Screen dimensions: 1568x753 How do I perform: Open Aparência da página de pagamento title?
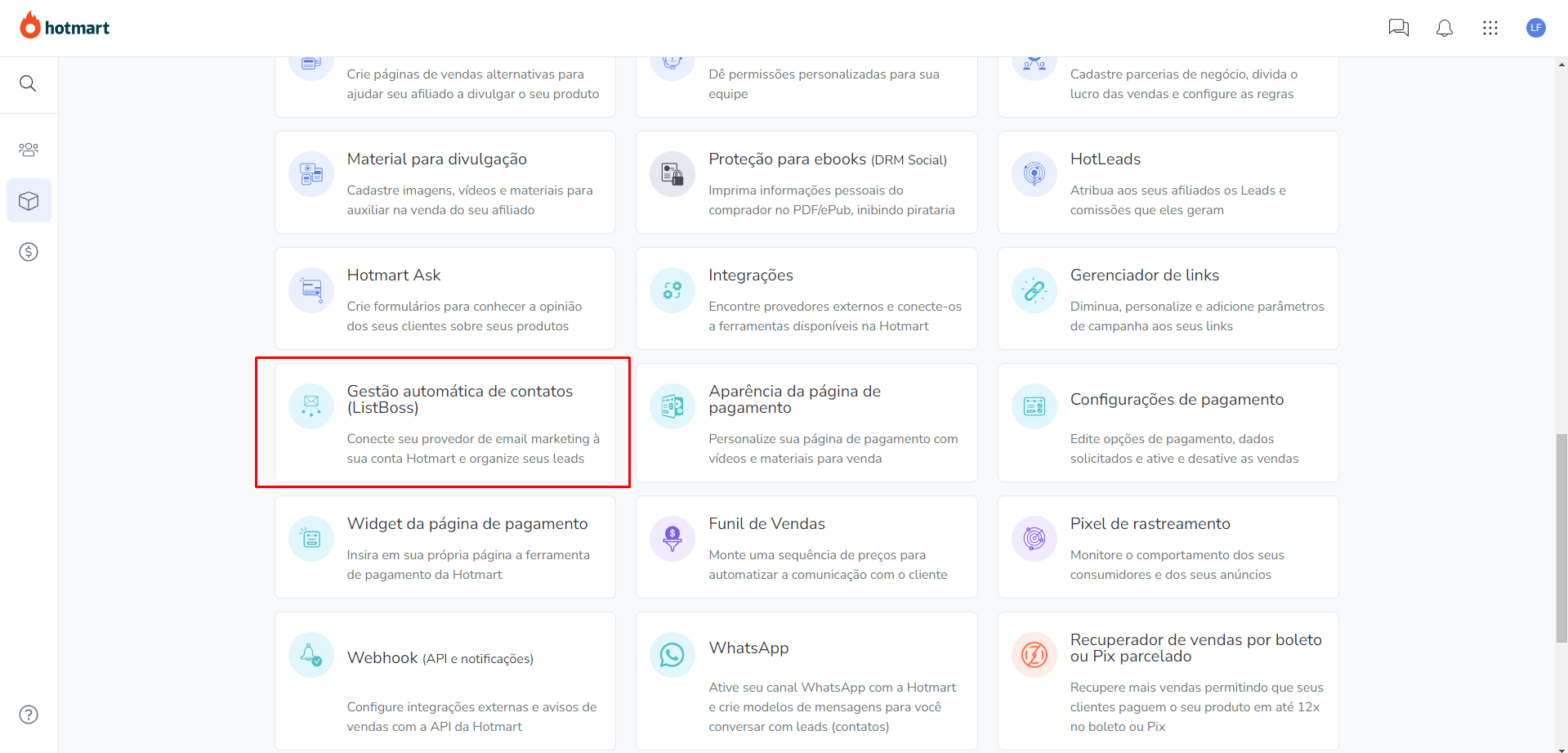click(x=795, y=400)
